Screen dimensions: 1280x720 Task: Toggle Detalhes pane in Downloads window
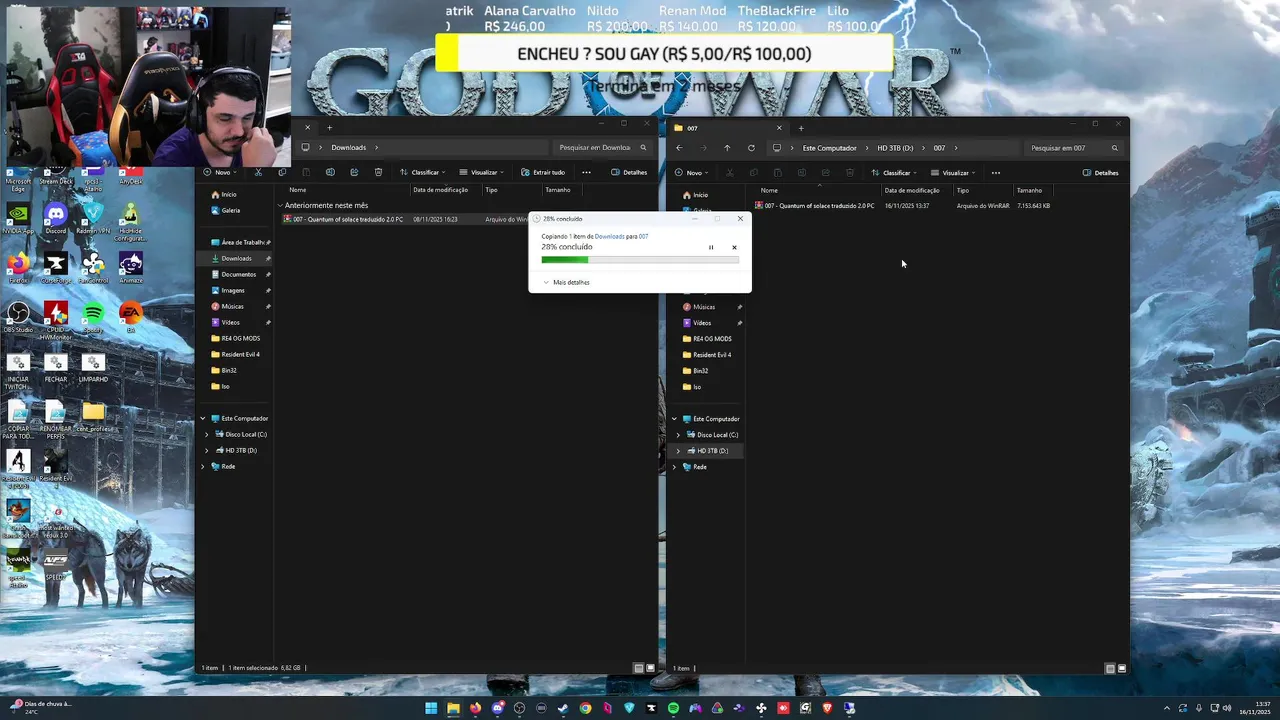point(629,172)
